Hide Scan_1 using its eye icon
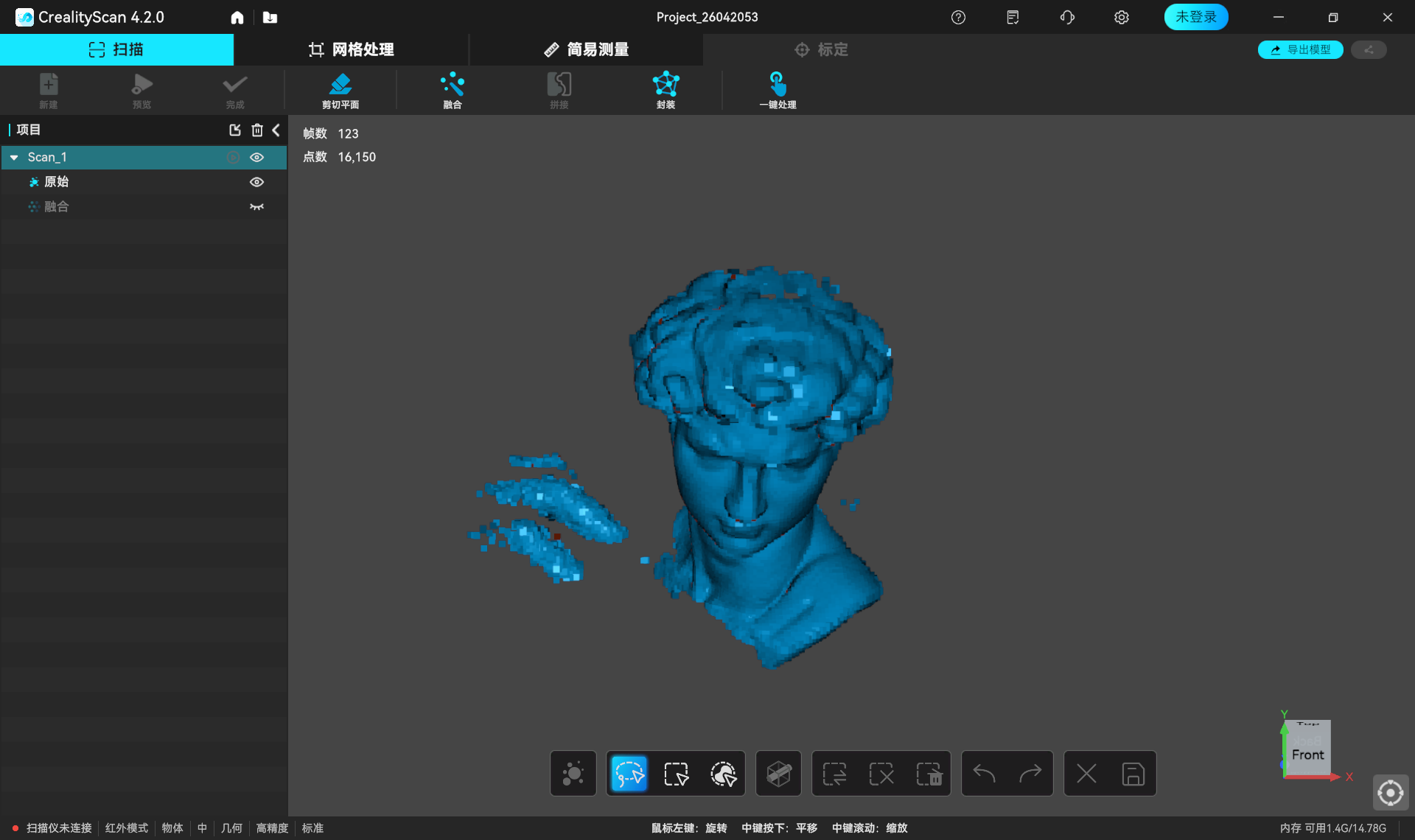Image resolution: width=1415 pixels, height=840 pixels. 256,157
